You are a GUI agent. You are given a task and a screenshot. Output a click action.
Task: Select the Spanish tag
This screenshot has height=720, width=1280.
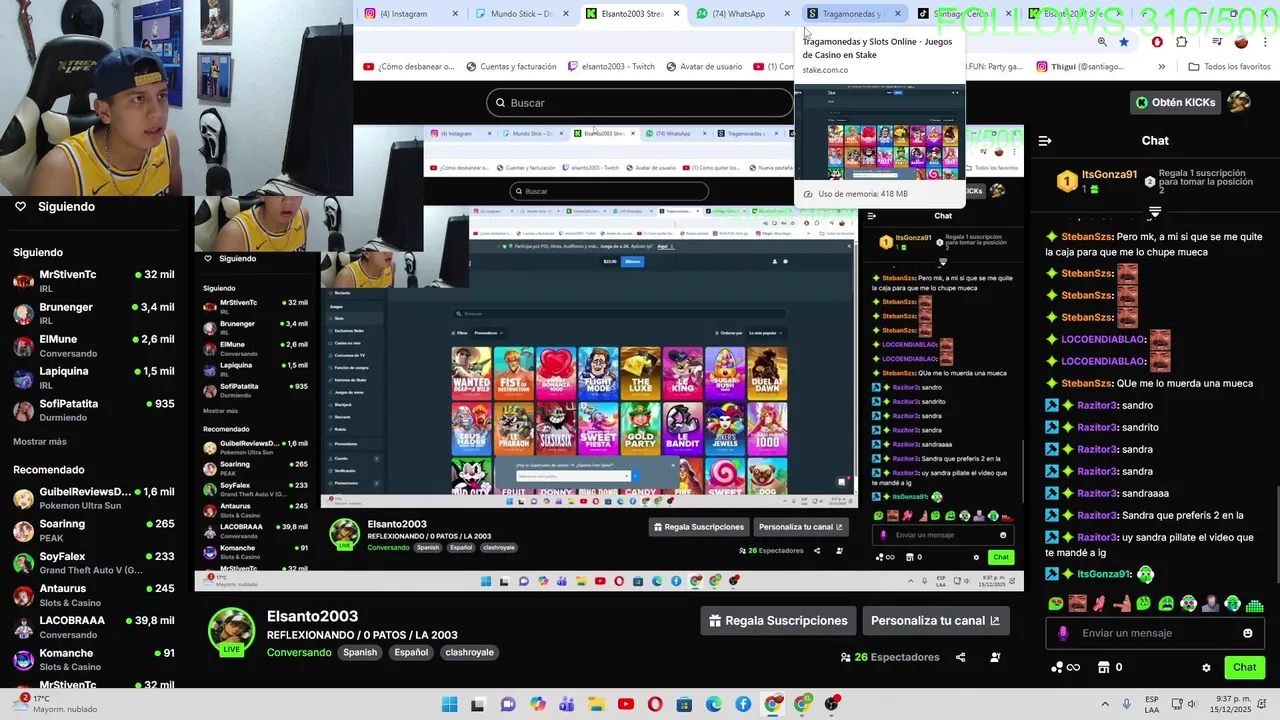tap(360, 652)
